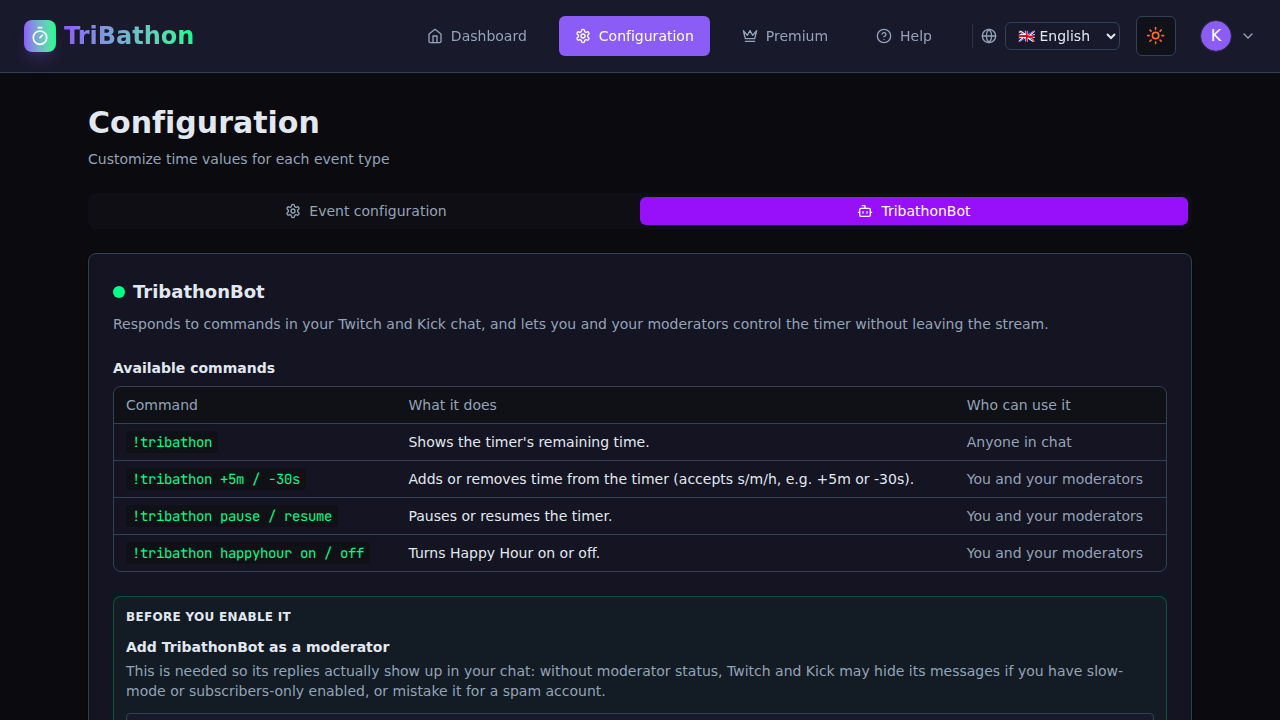
Task: Click 'You and your moderators' in the pause row
Action: (1055, 516)
